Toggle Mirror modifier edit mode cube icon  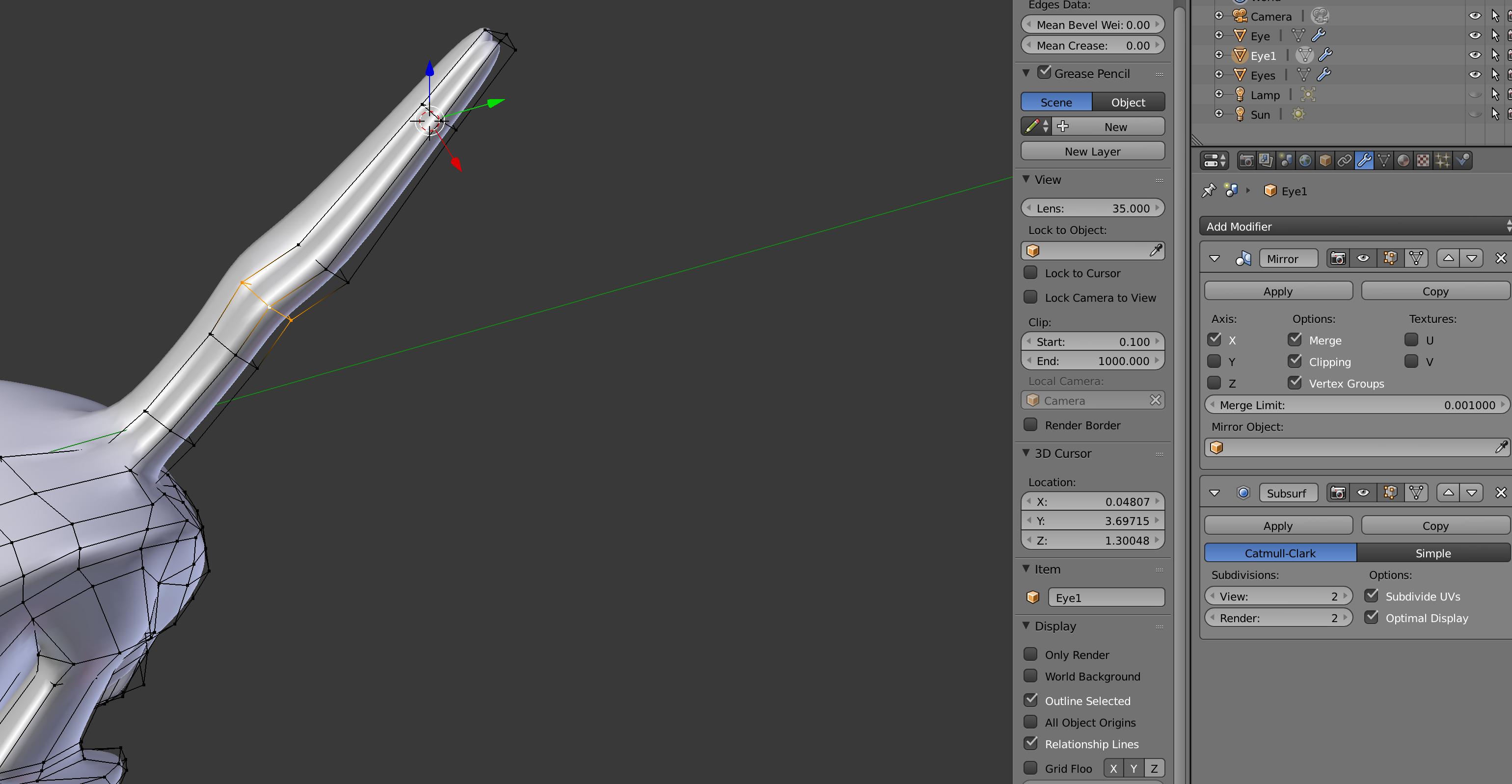click(1390, 258)
